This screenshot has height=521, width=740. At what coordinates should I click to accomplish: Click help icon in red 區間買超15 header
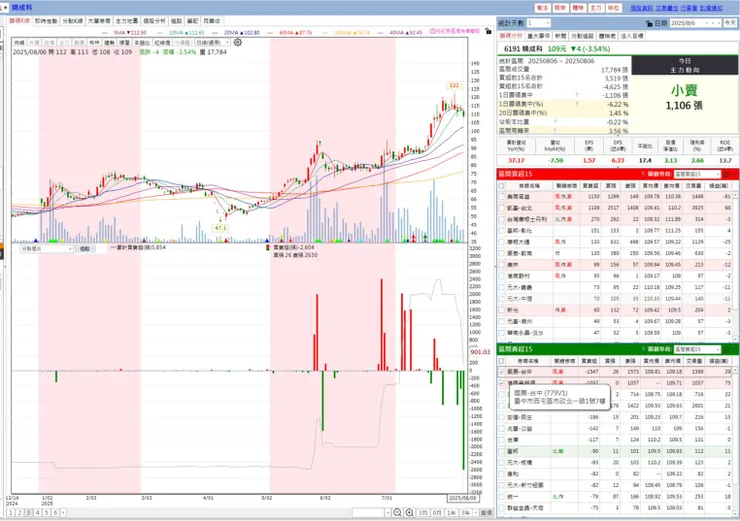coord(642,174)
